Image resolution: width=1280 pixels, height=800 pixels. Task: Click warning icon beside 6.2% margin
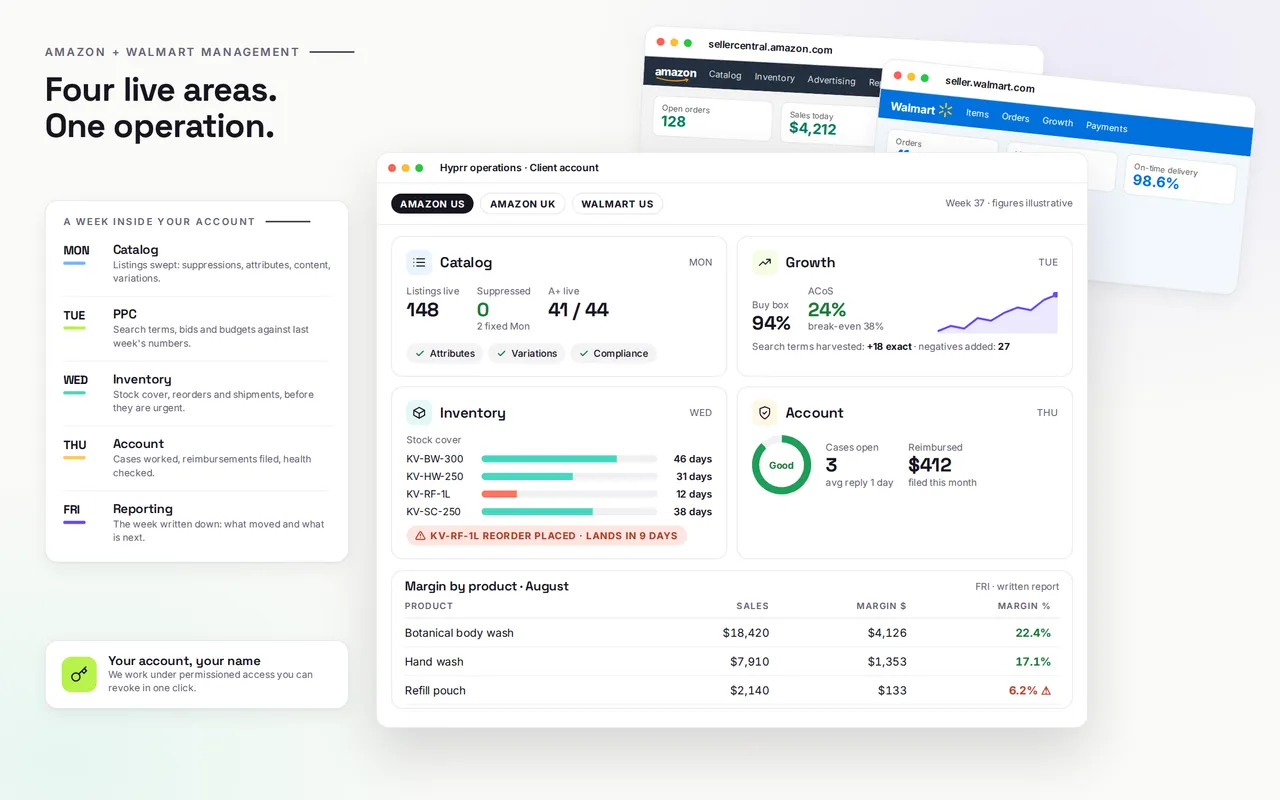[x=1046, y=690]
